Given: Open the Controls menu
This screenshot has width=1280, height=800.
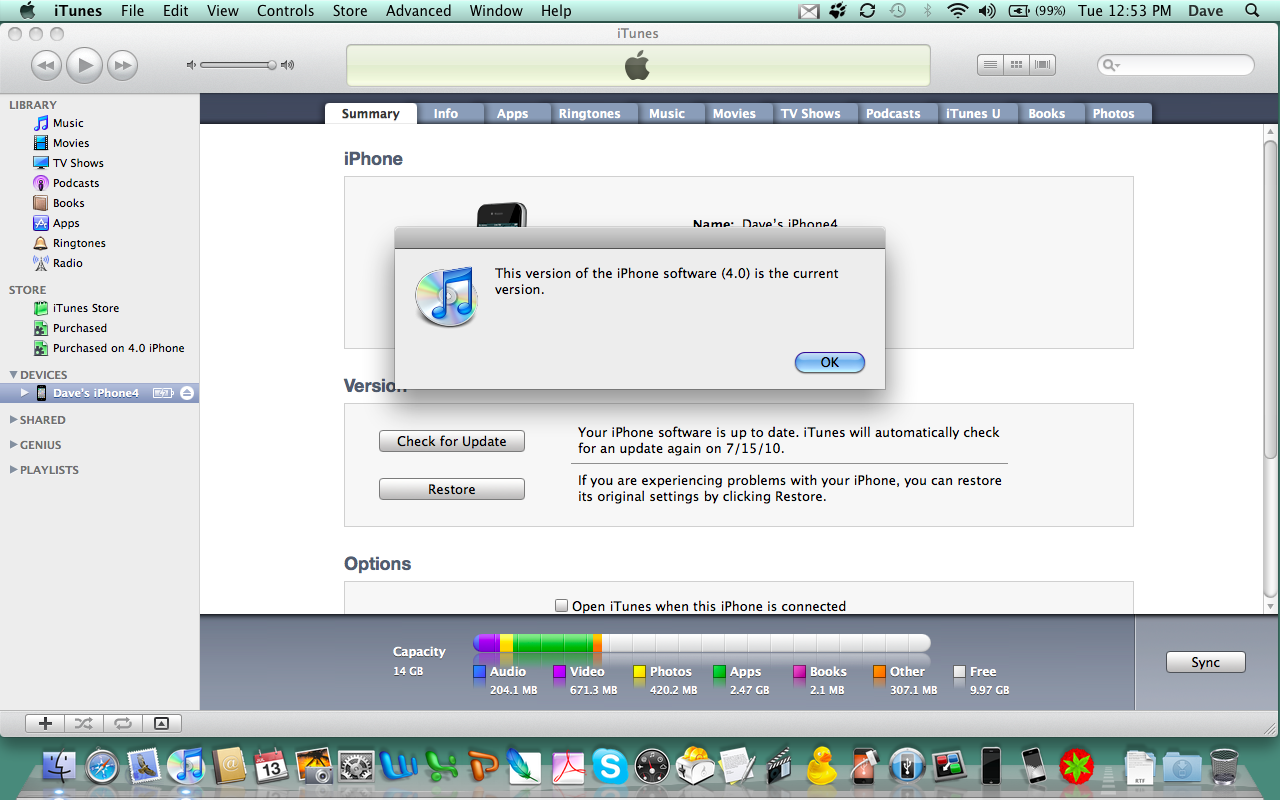Looking at the screenshot, I should click(285, 11).
